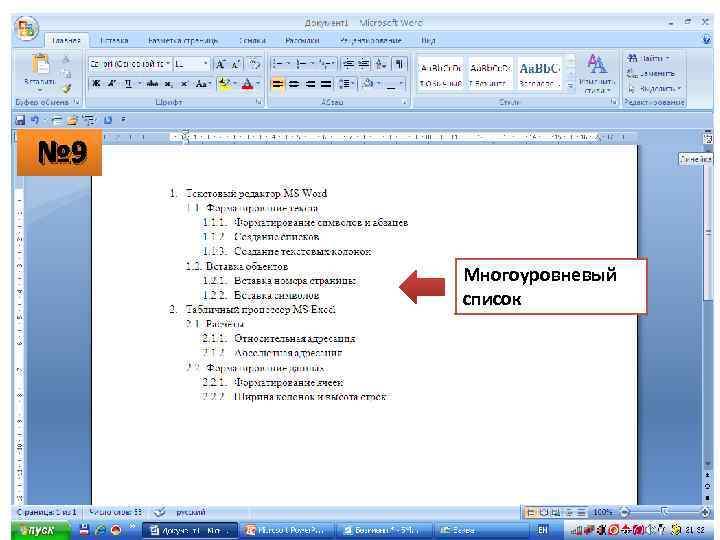Switch to the References (Ссылки) tab
The height and width of the screenshot is (540, 720).
coord(253,40)
